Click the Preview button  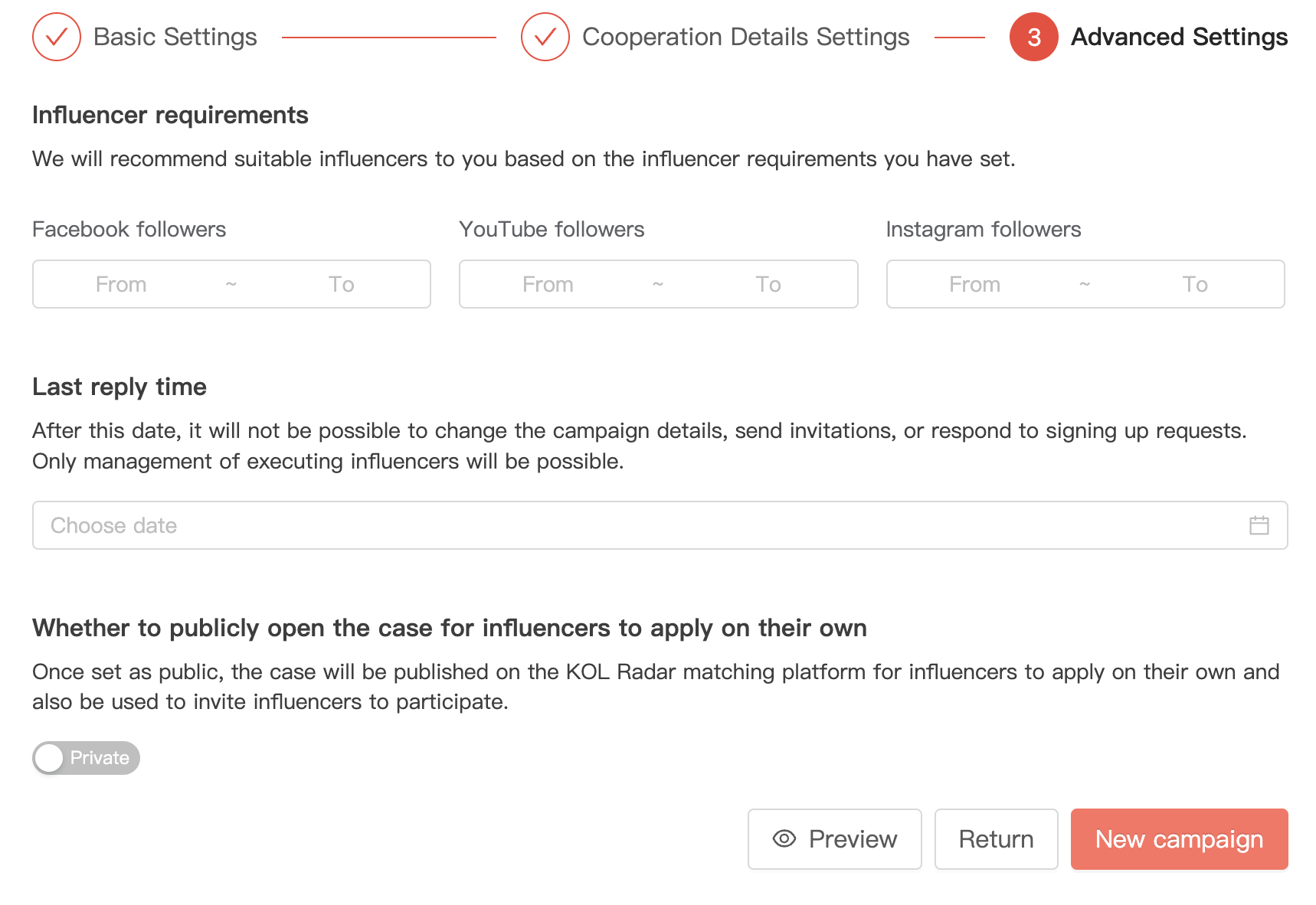tap(834, 839)
